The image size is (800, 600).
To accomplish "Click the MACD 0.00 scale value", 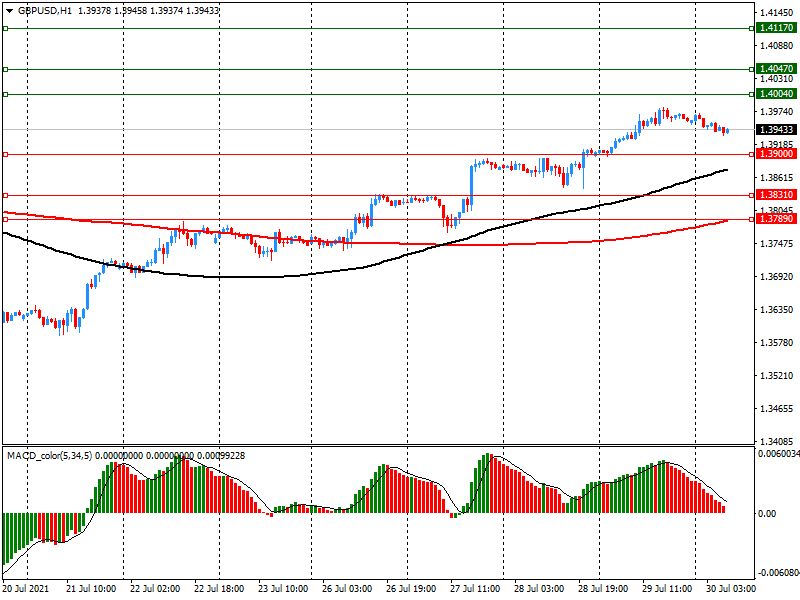I will coord(767,513).
